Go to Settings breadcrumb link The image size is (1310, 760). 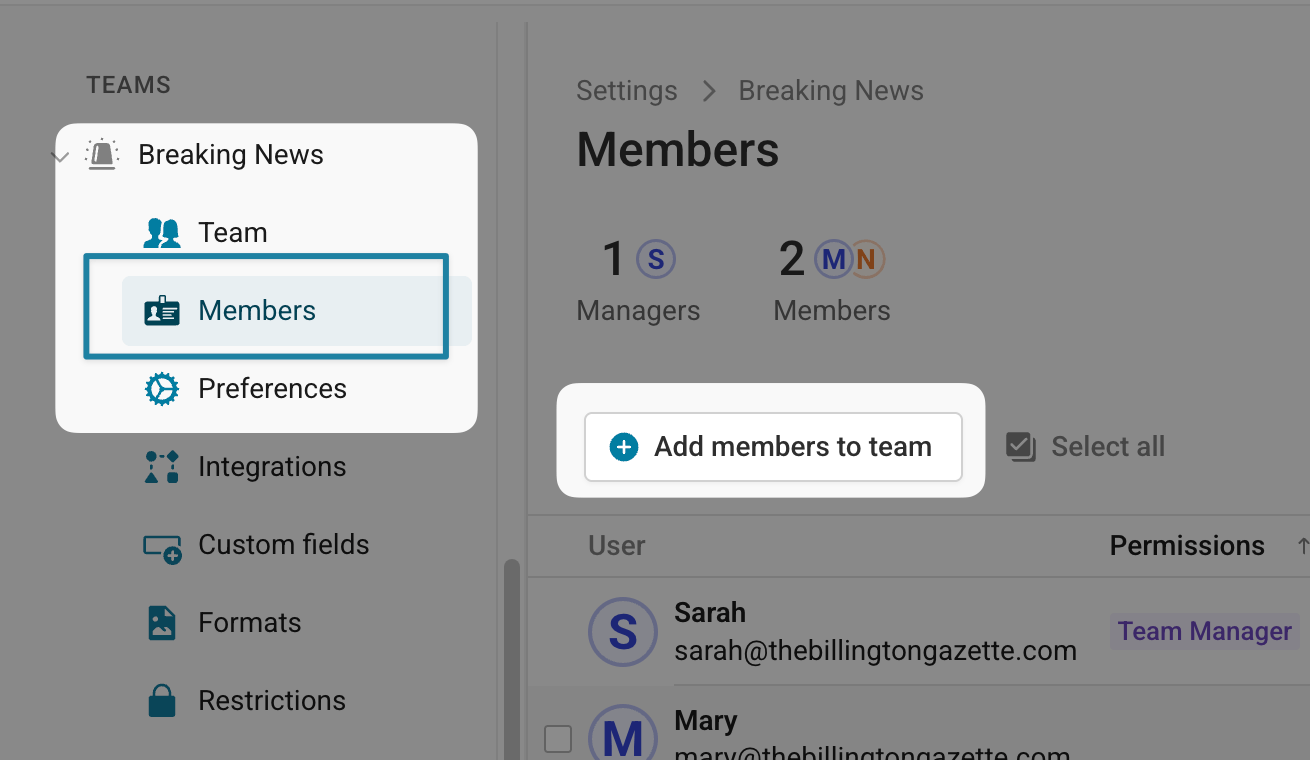(x=627, y=91)
